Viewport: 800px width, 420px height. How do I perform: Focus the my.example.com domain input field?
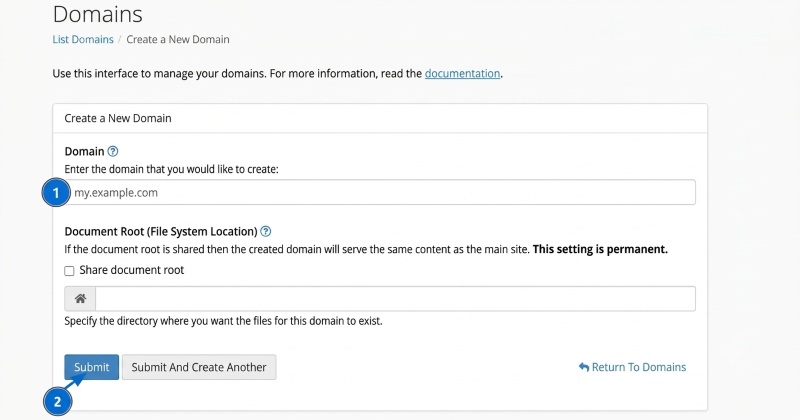click(381, 192)
